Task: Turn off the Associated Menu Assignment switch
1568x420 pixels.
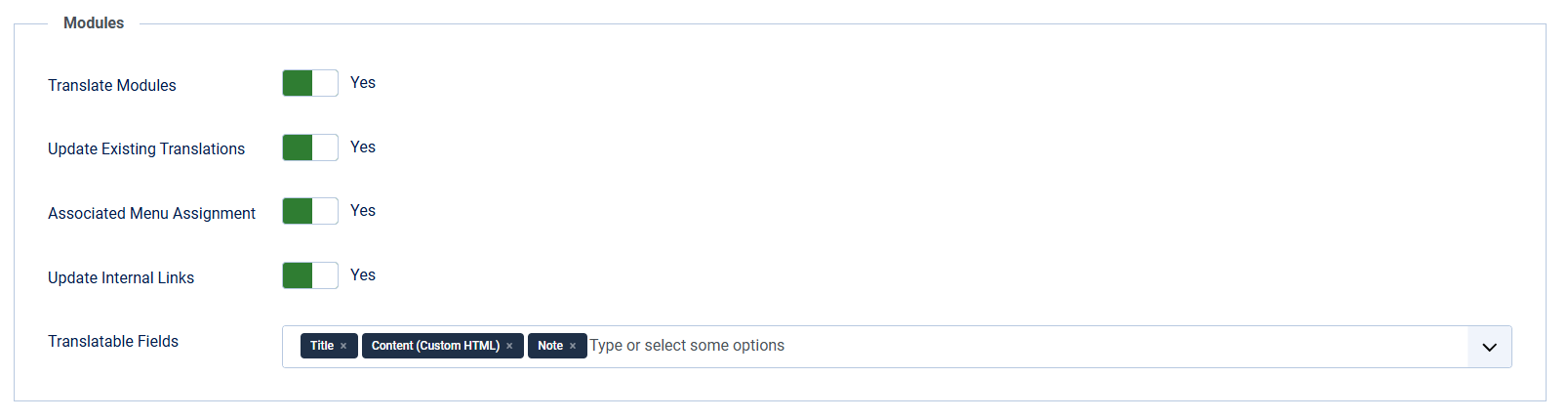Action: pyautogui.click(x=310, y=211)
